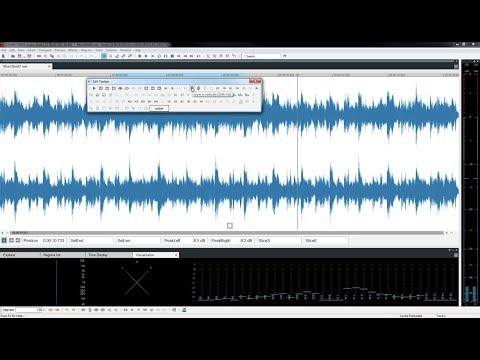Click the green icon at end of bottom toolbar
Viewport: 480px width, 360px height.
[x=184, y=310]
